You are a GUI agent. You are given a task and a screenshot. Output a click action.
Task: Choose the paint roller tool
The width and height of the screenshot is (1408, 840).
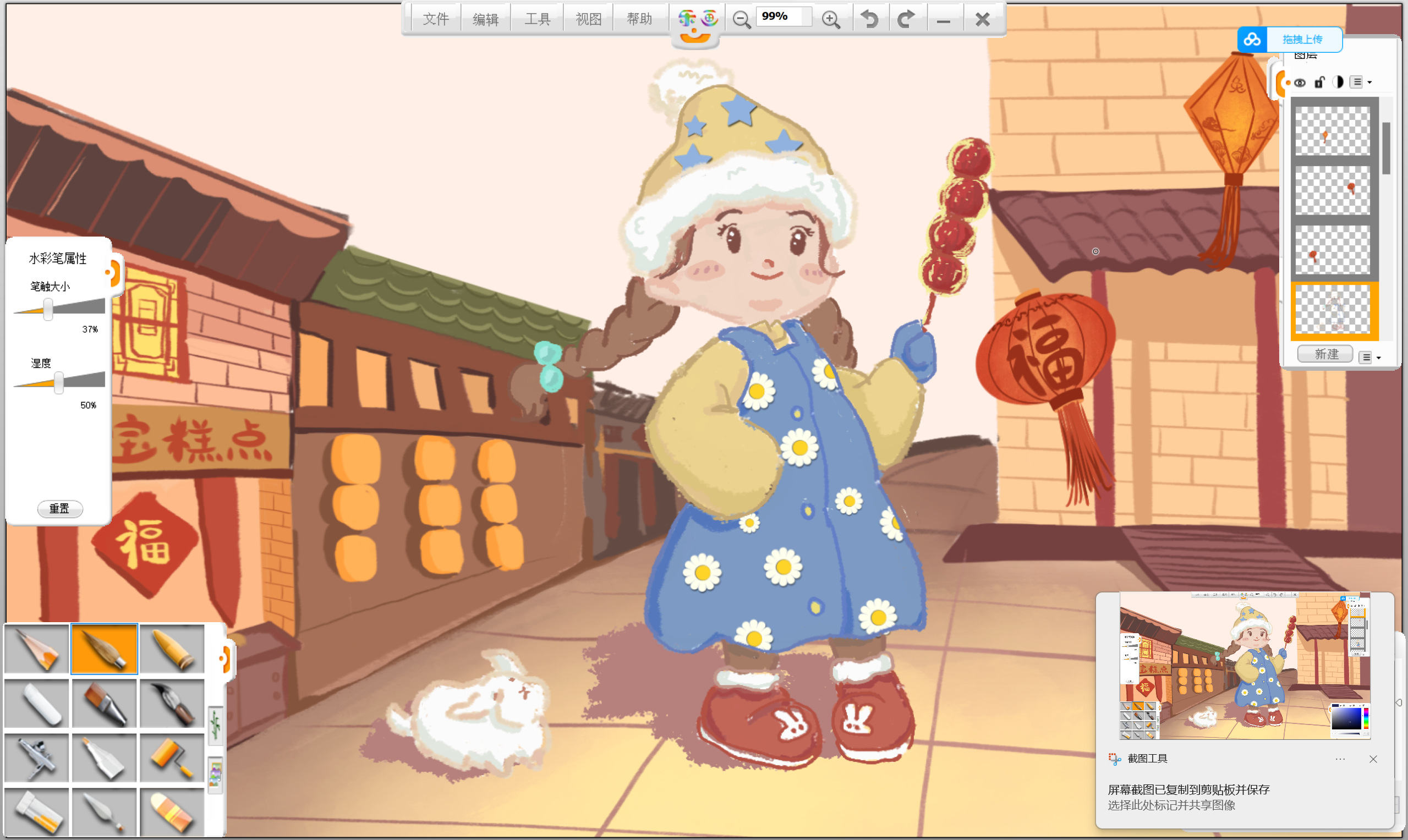[x=172, y=758]
